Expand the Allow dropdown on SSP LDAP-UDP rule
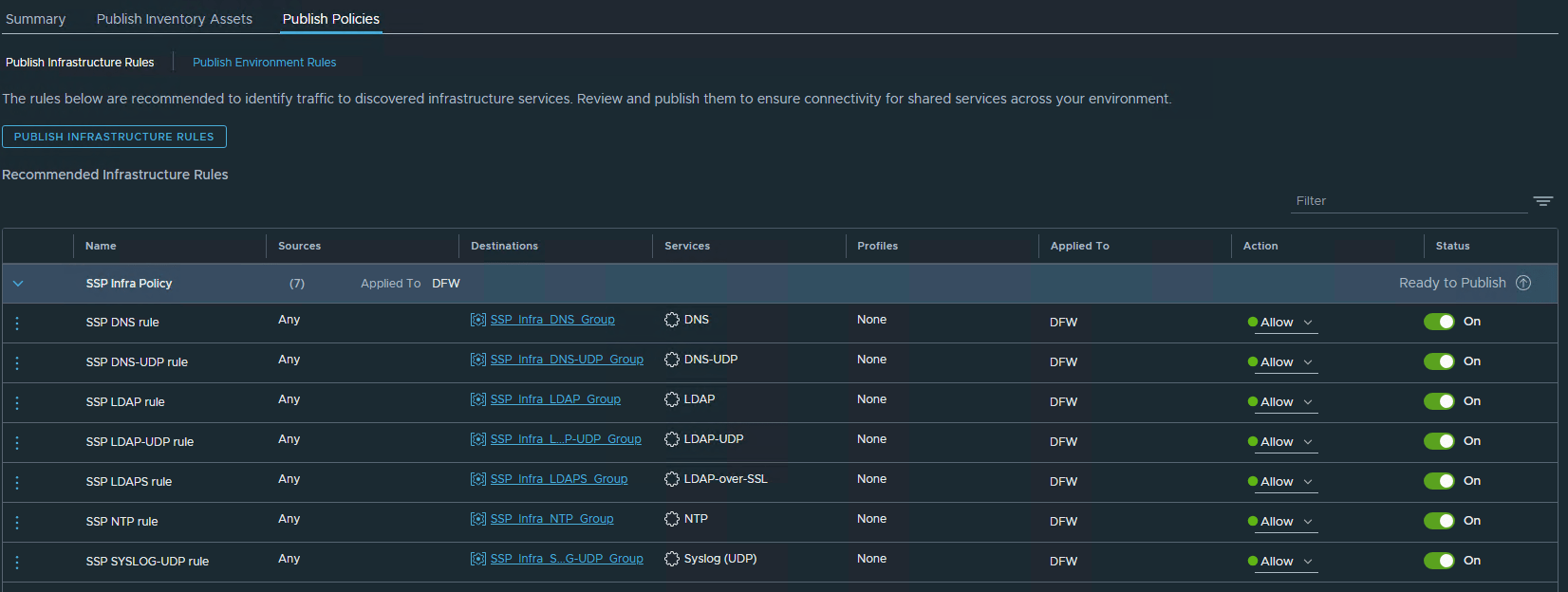Image resolution: width=1568 pixels, height=592 pixels. [x=1286, y=442]
